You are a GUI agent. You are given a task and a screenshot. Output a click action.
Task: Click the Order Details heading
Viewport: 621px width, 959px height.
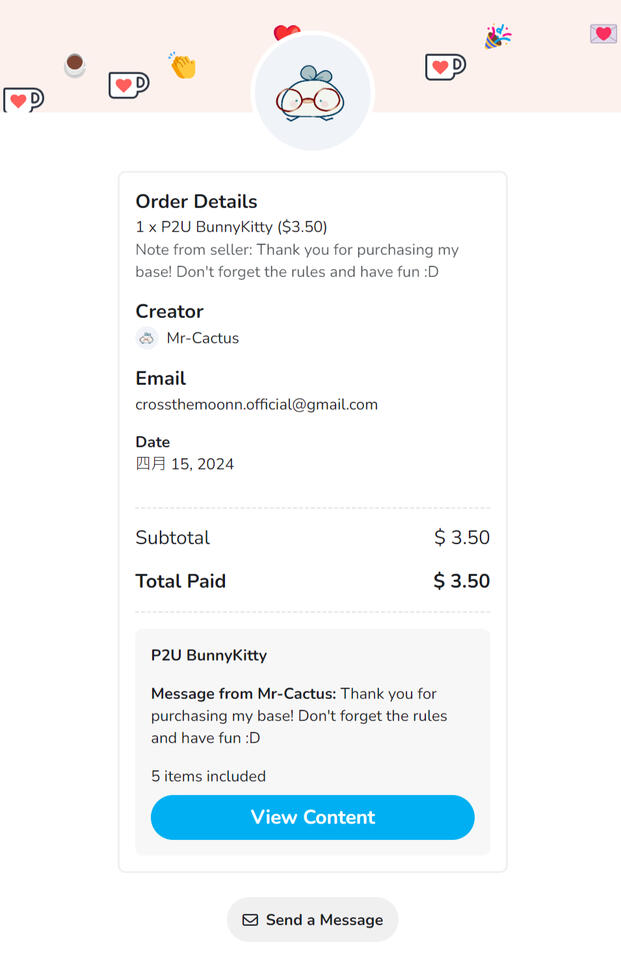196,201
